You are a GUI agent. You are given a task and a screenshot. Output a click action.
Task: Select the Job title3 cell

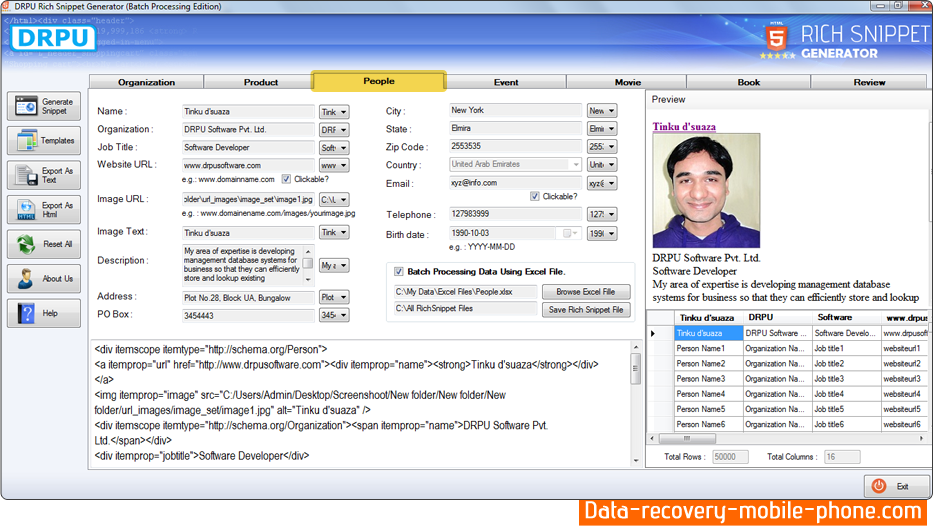tap(847, 379)
